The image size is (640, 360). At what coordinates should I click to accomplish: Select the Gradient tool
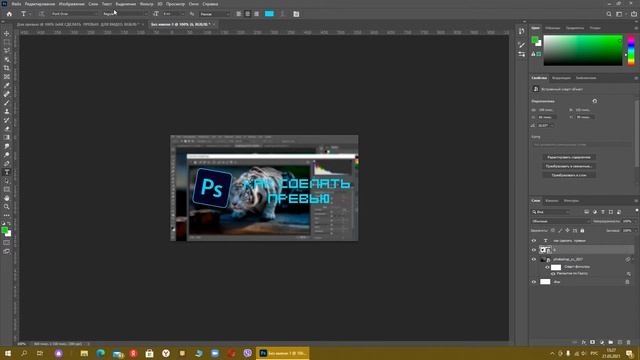pyautogui.click(x=7, y=138)
